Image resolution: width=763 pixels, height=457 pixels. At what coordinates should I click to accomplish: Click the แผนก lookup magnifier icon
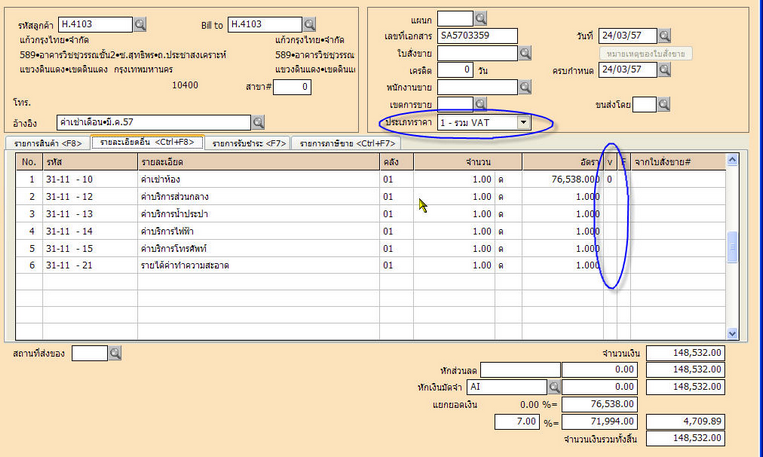pyautogui.click(x=480, y=18)
